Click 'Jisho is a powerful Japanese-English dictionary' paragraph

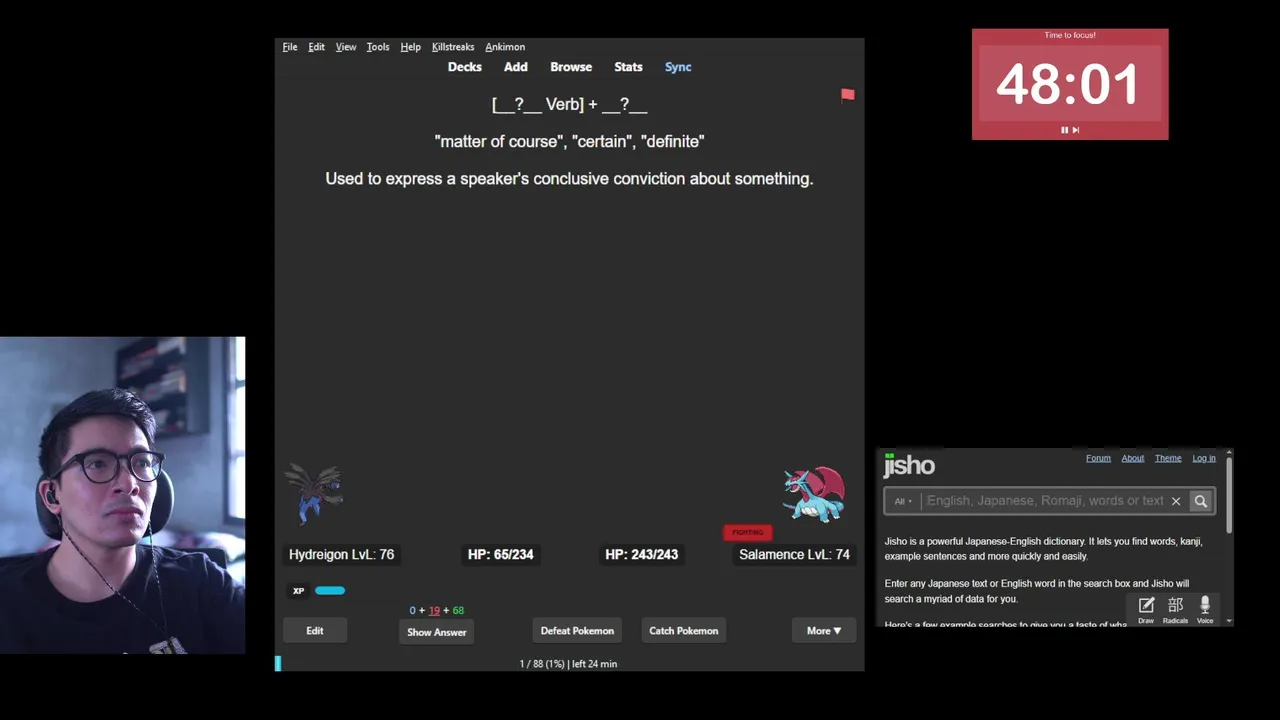click(x=1043, y=549)
